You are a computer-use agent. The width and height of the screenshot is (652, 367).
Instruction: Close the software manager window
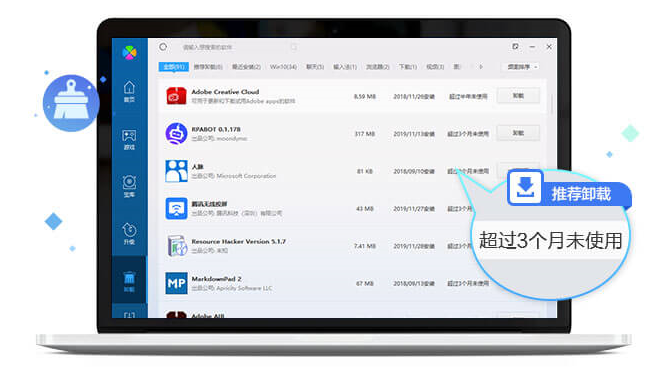click(549, 47)
